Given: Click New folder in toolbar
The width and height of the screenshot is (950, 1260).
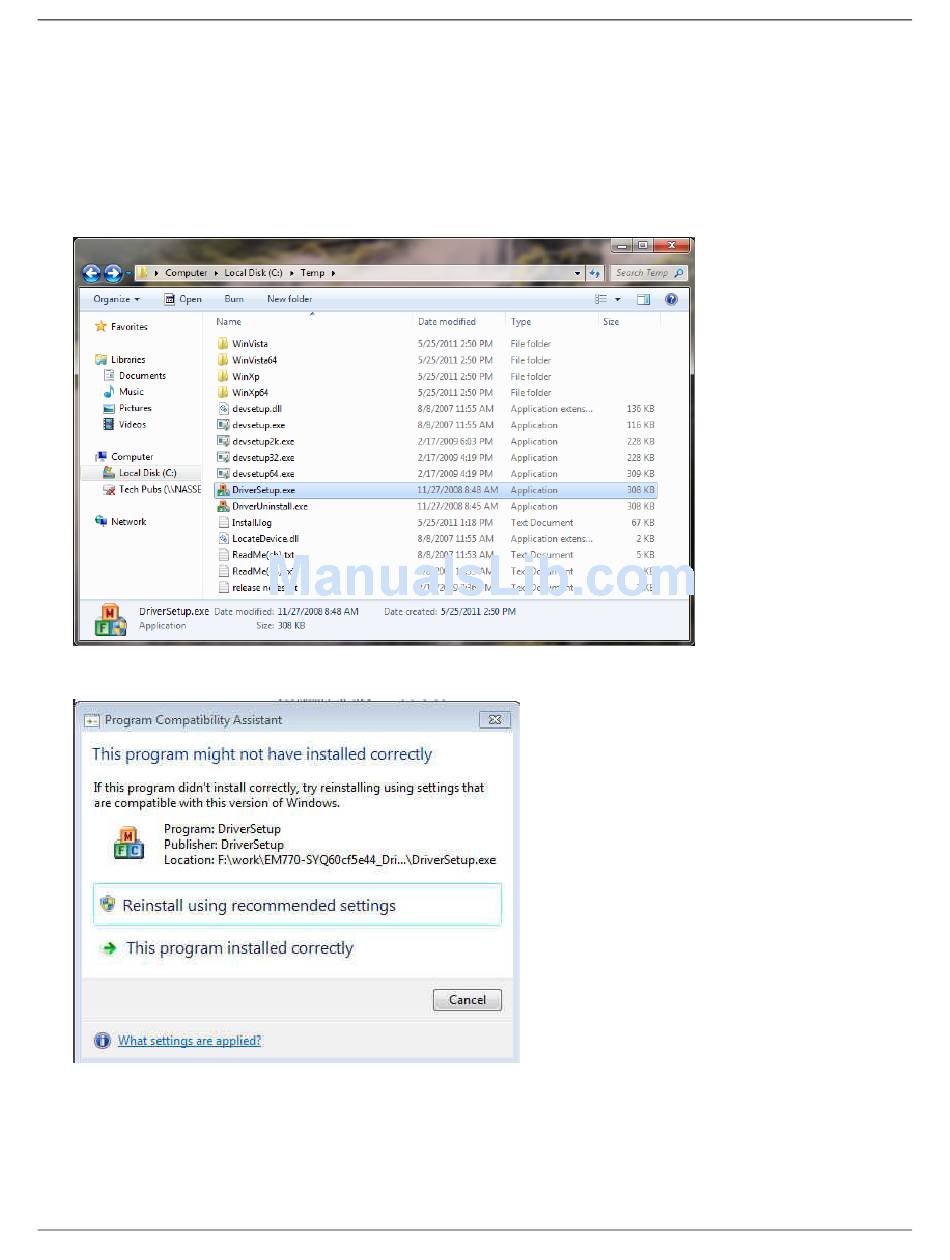Looking at the screenshot, I should [289, 299].
